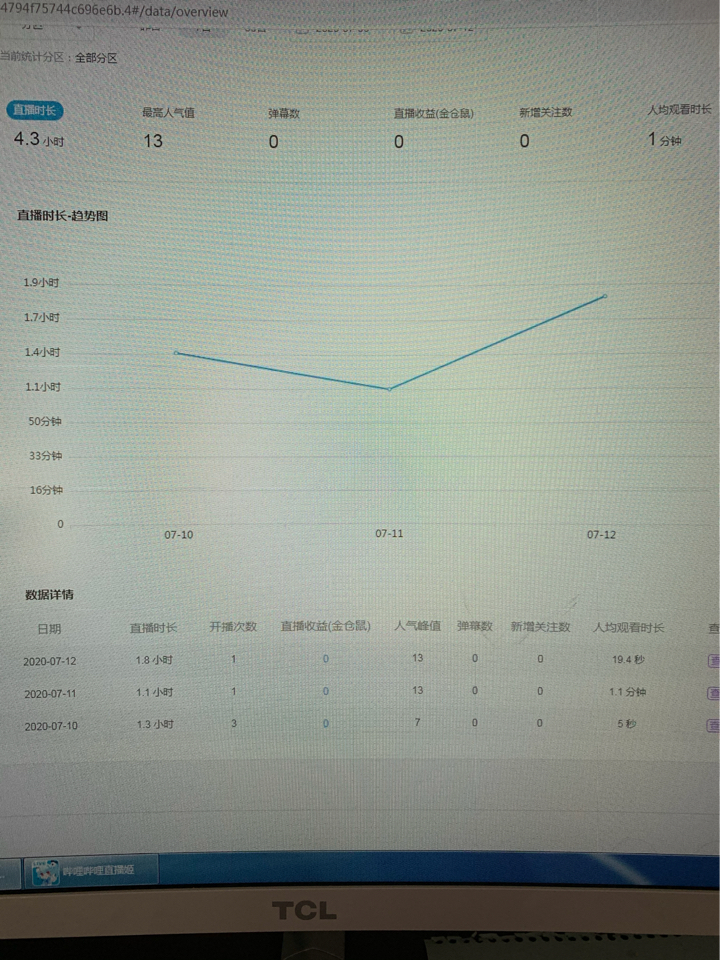Switch to the 弹幕数 metric
Screen dimensions: 720x960
coord(284,114)
